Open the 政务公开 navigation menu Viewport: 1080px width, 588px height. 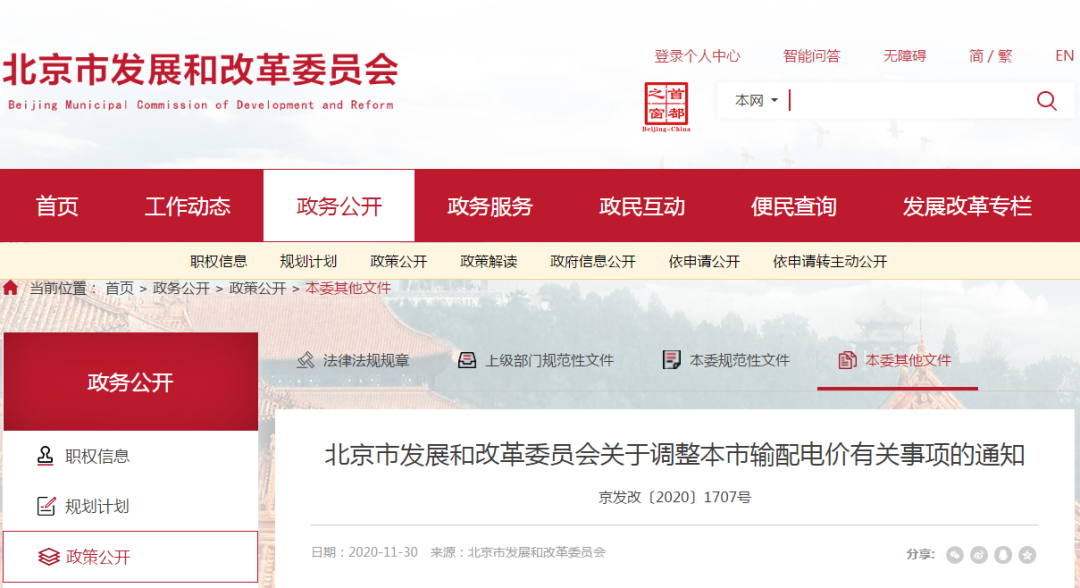pyautogui.click(x=339, y=206)
